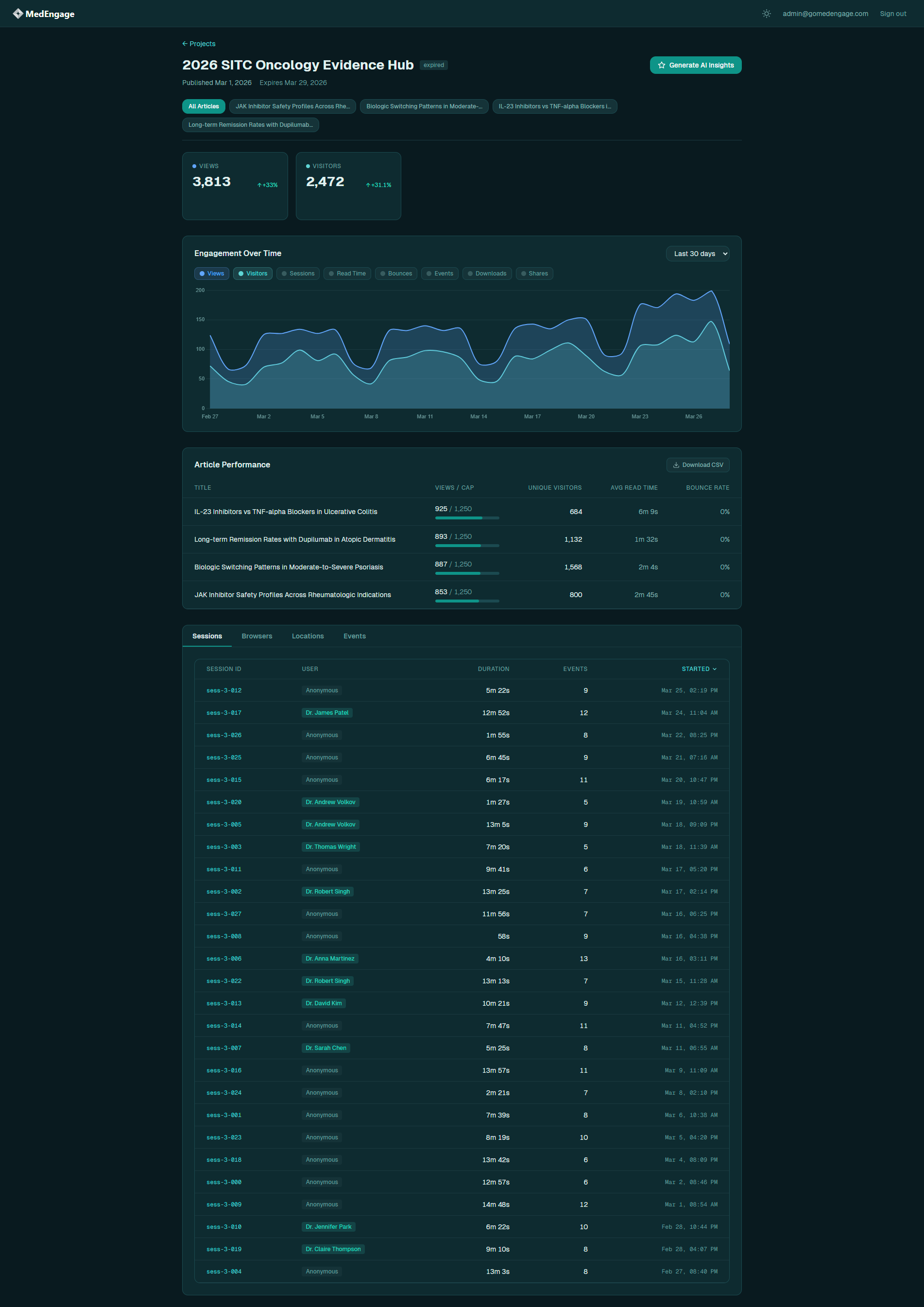Viewport: 924px width, 1307px height.
Task: Sign out of the admin account
Action: pyautogui.click(x=892, y=13)
